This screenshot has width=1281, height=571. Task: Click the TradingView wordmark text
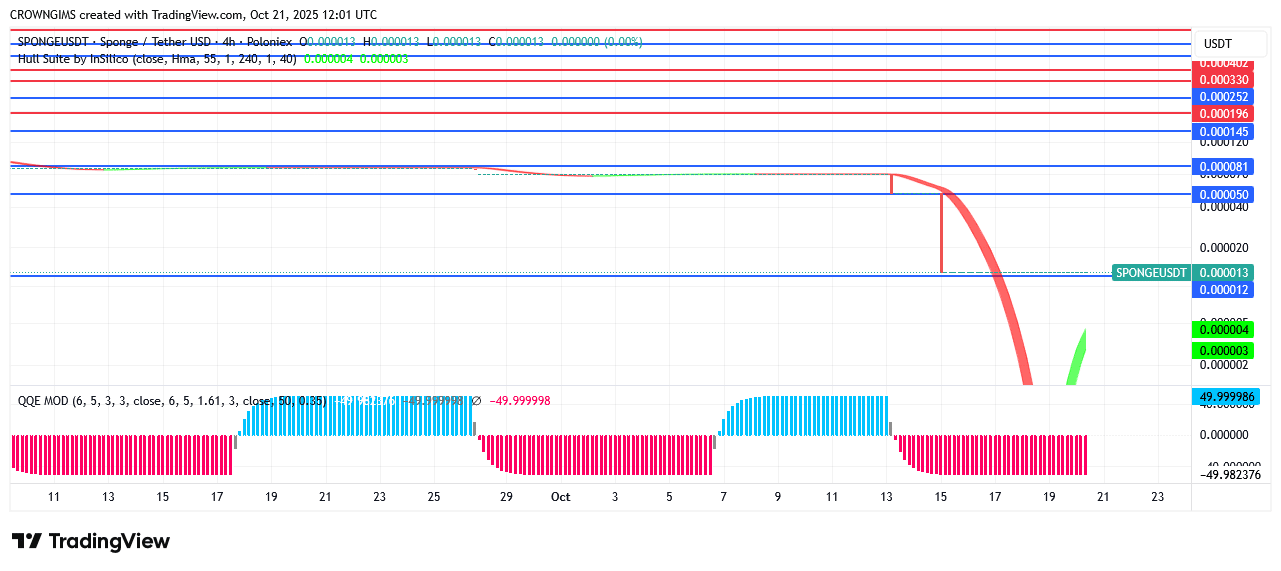pos(109,541)
